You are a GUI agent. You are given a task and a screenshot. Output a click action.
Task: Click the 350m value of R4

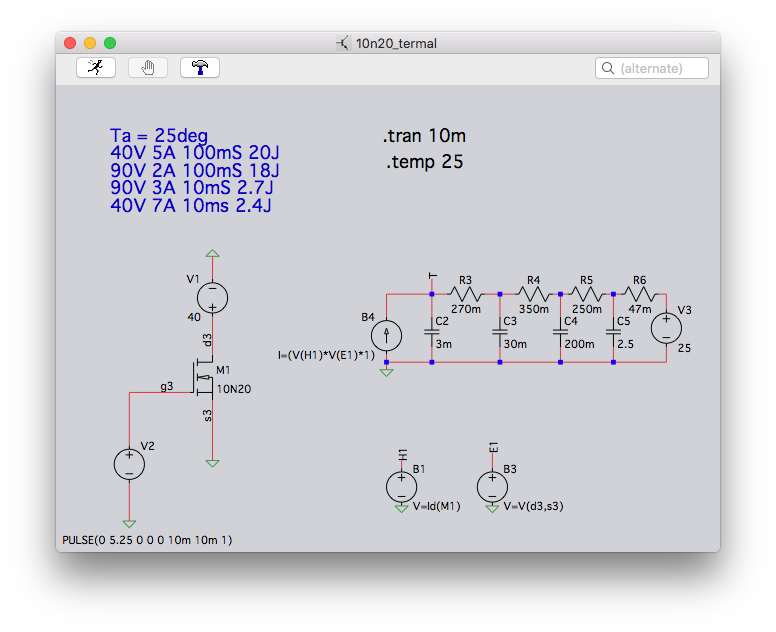coord(534,309)
